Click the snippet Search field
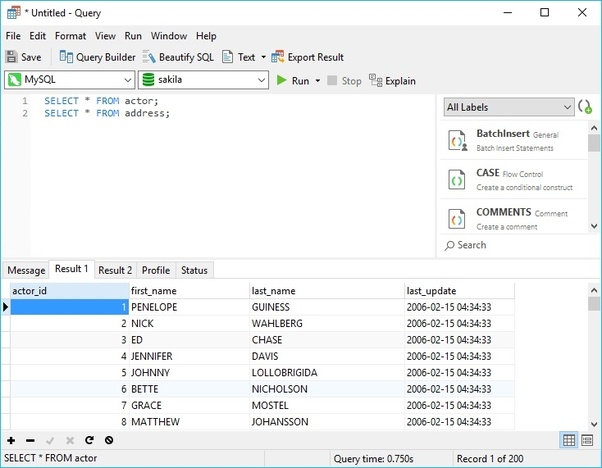This screenshot has height=468, width=602. pyautogui.click(x=514, y=245)
